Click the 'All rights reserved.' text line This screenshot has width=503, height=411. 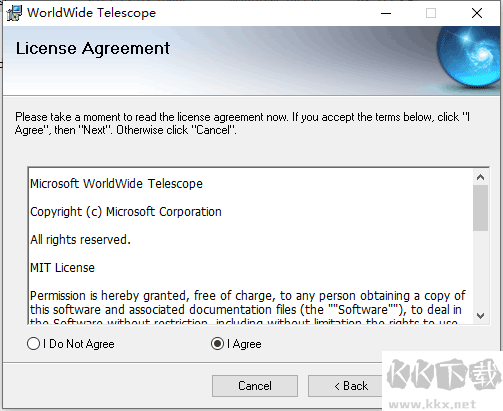click(80, 240)
